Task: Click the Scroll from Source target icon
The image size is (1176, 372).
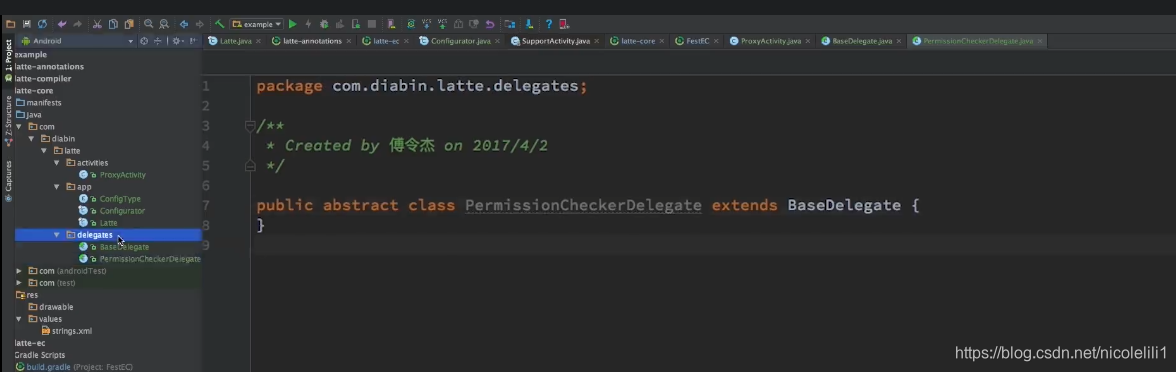Action: (144, 41)
